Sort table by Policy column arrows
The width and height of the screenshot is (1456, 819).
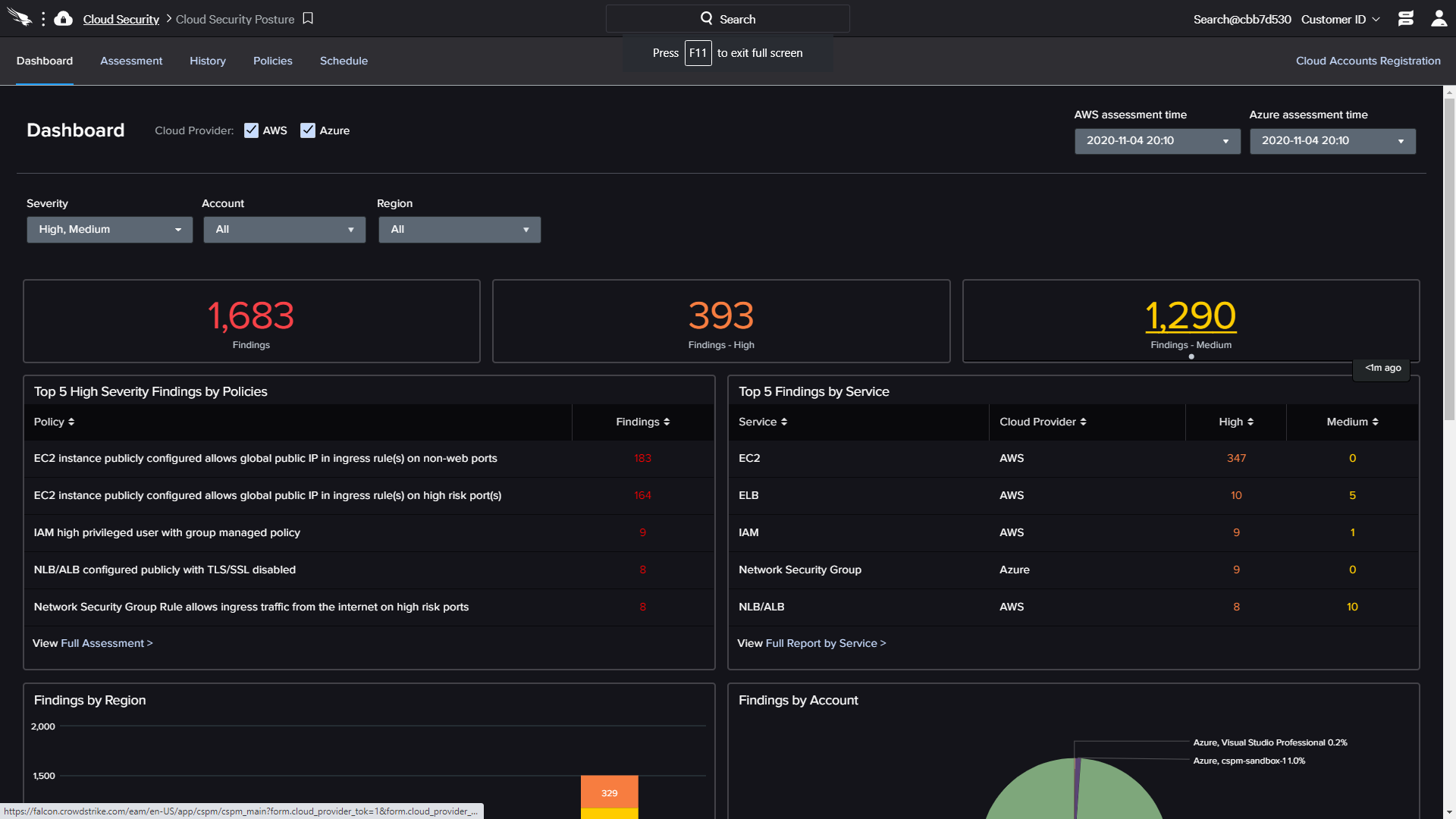71,422
